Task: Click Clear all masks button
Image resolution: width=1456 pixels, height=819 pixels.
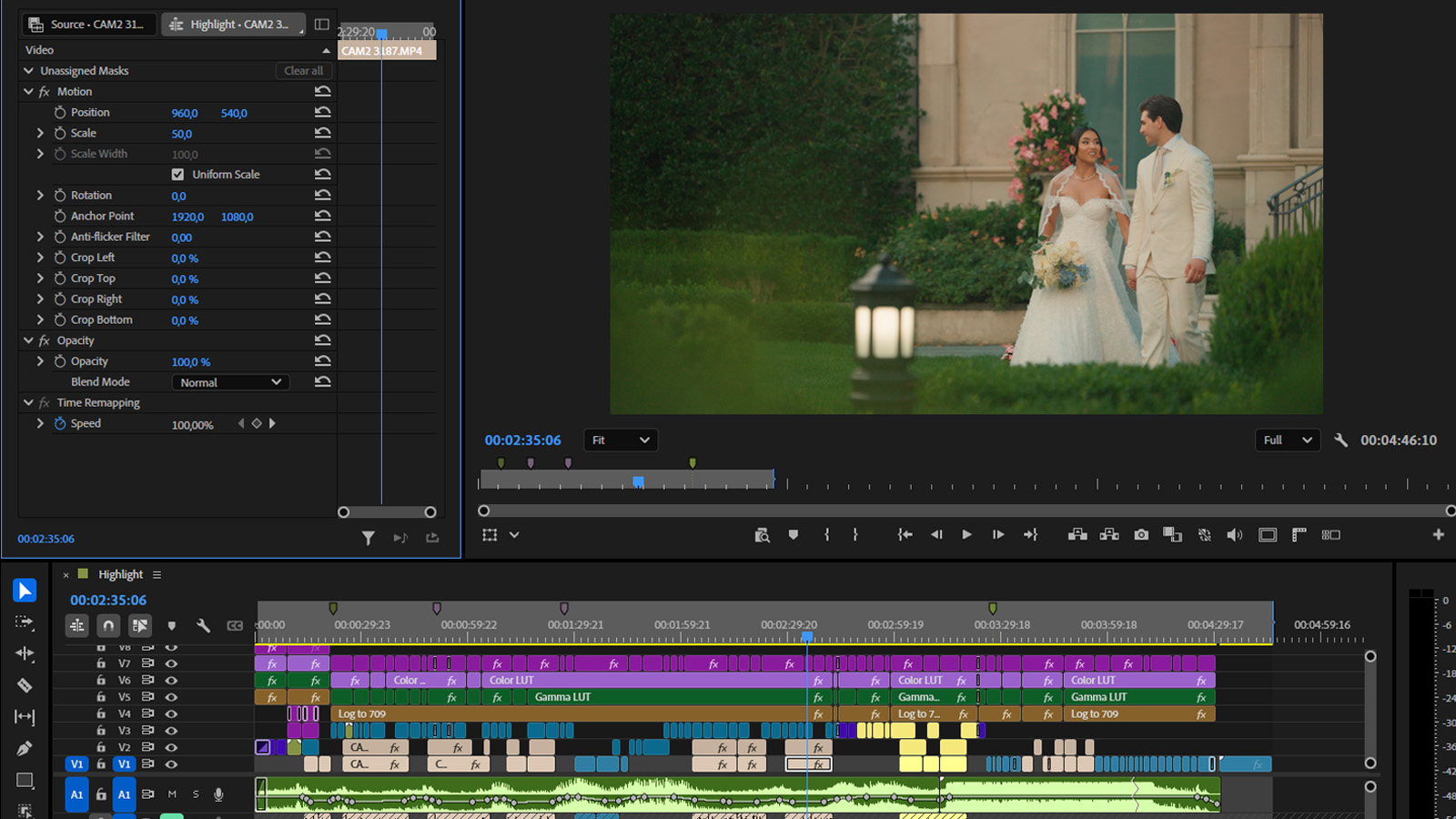Action: [303, 70]
